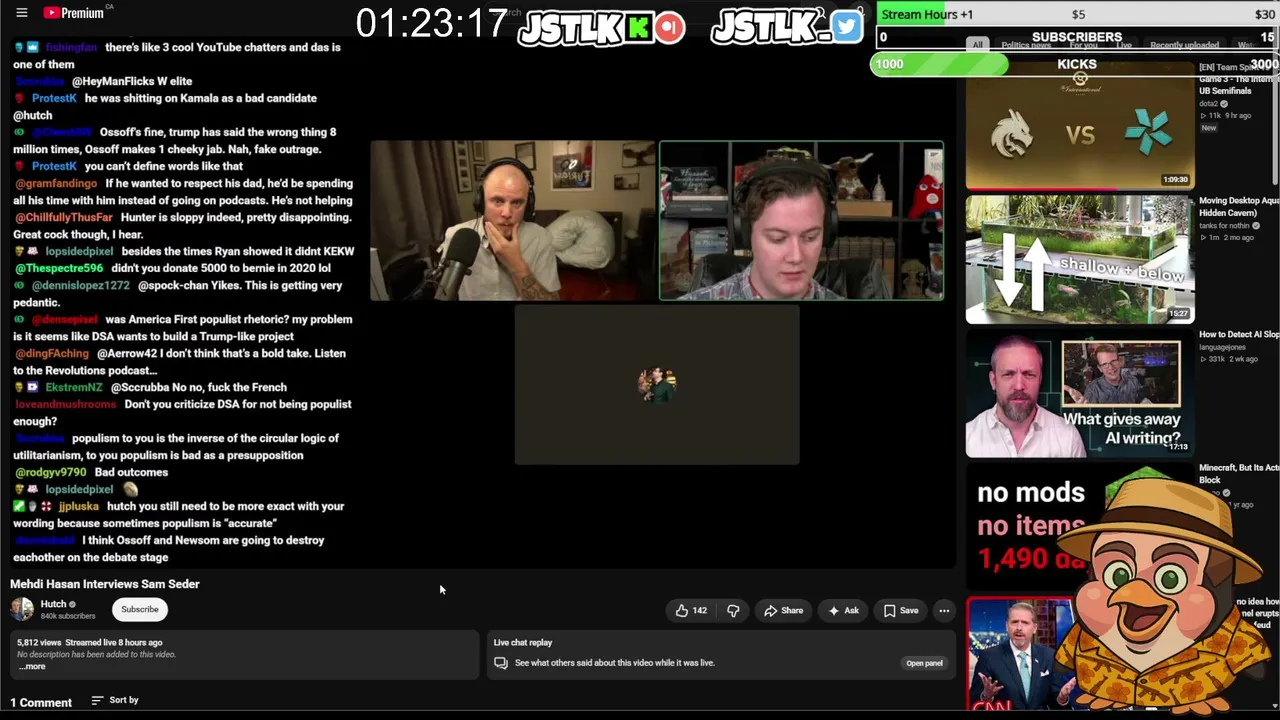This screenshot has height=720, width=1280.
Task: Open the Moving Desktop Aquarium video title
Action: coord(1239,207)
